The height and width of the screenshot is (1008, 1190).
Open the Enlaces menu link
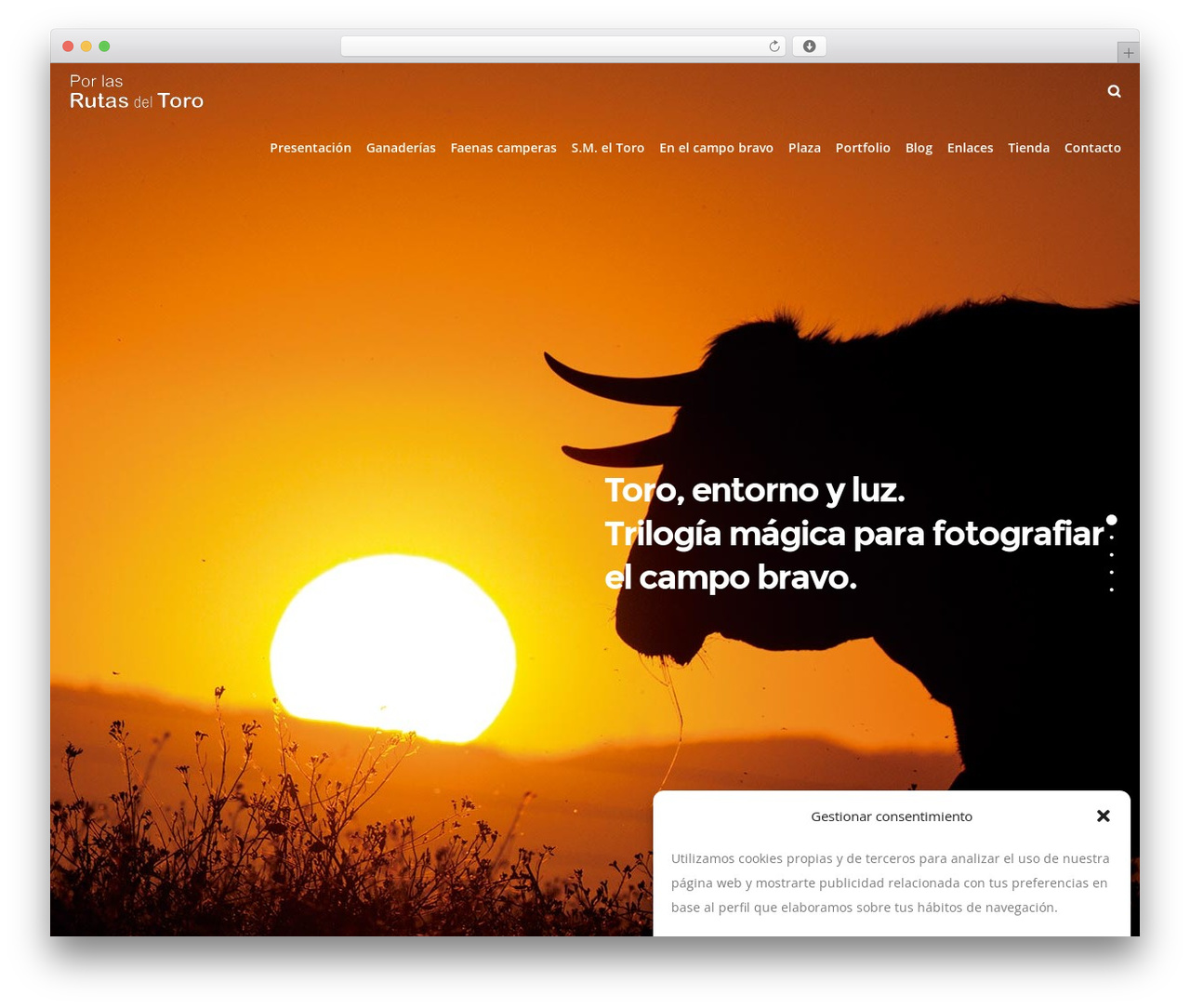[x=970, y=148]
